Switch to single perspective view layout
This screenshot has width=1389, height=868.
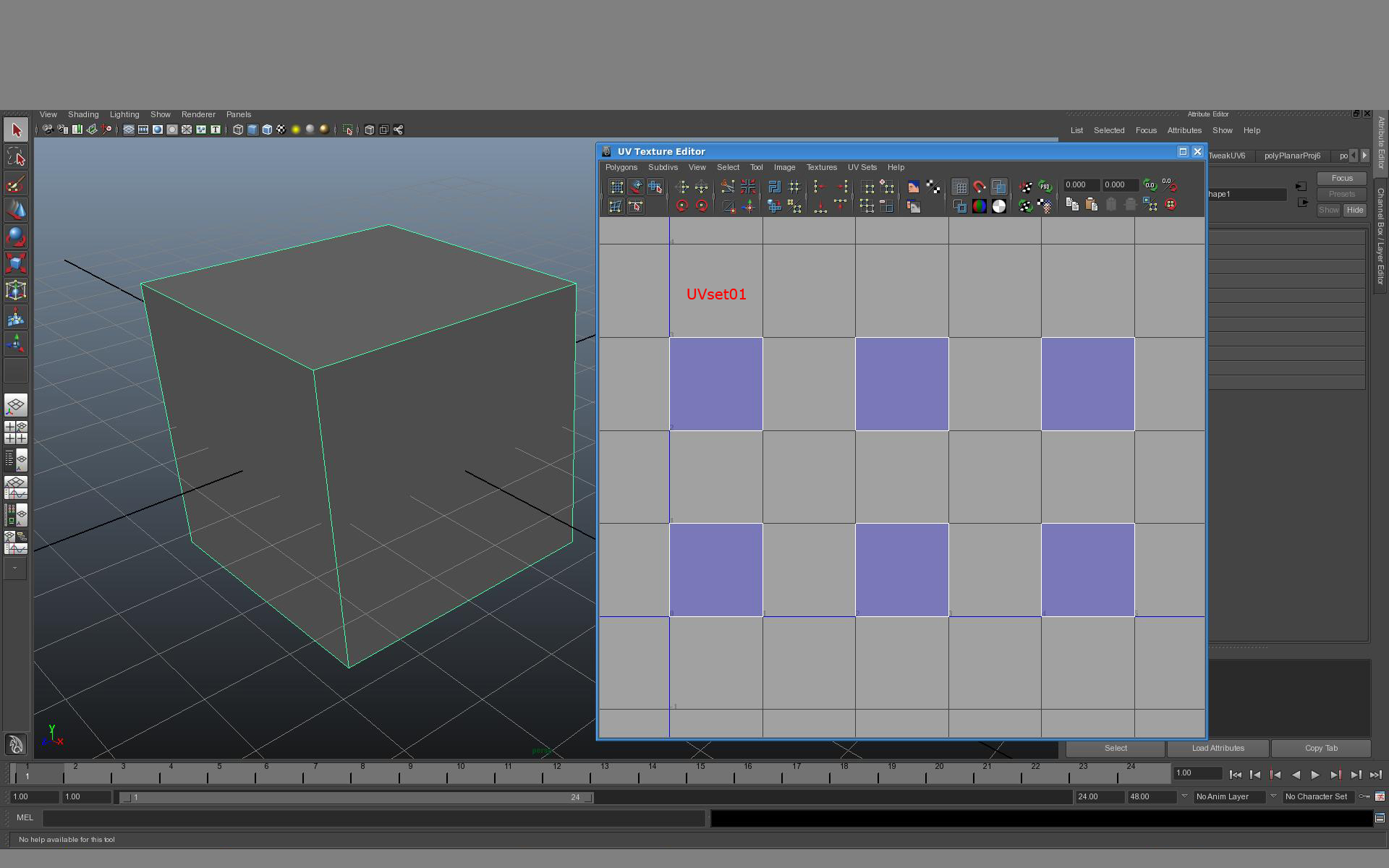pos(16,405)
